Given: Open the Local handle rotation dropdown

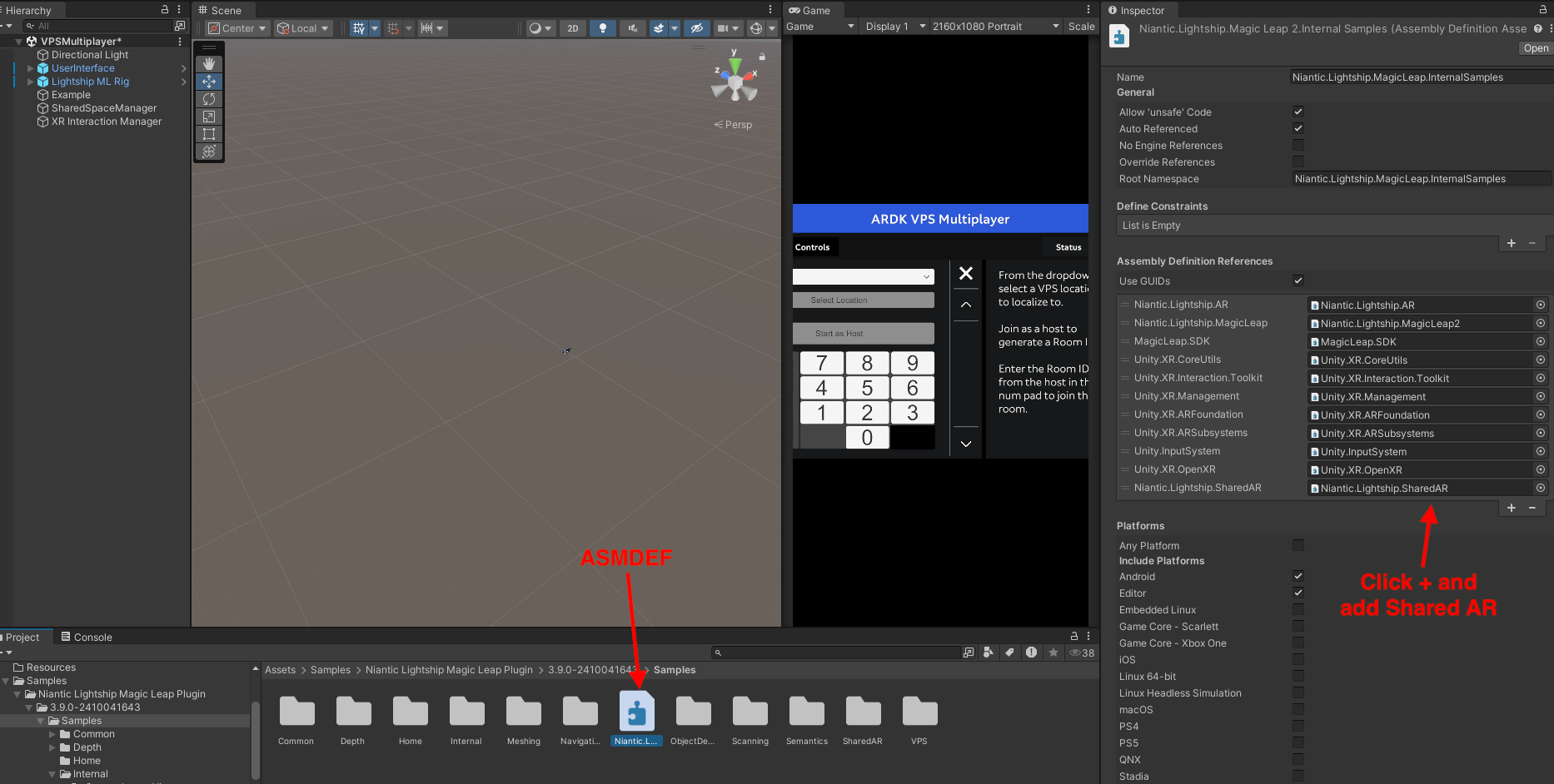Looking at the screenshot, I should (303, 28).
